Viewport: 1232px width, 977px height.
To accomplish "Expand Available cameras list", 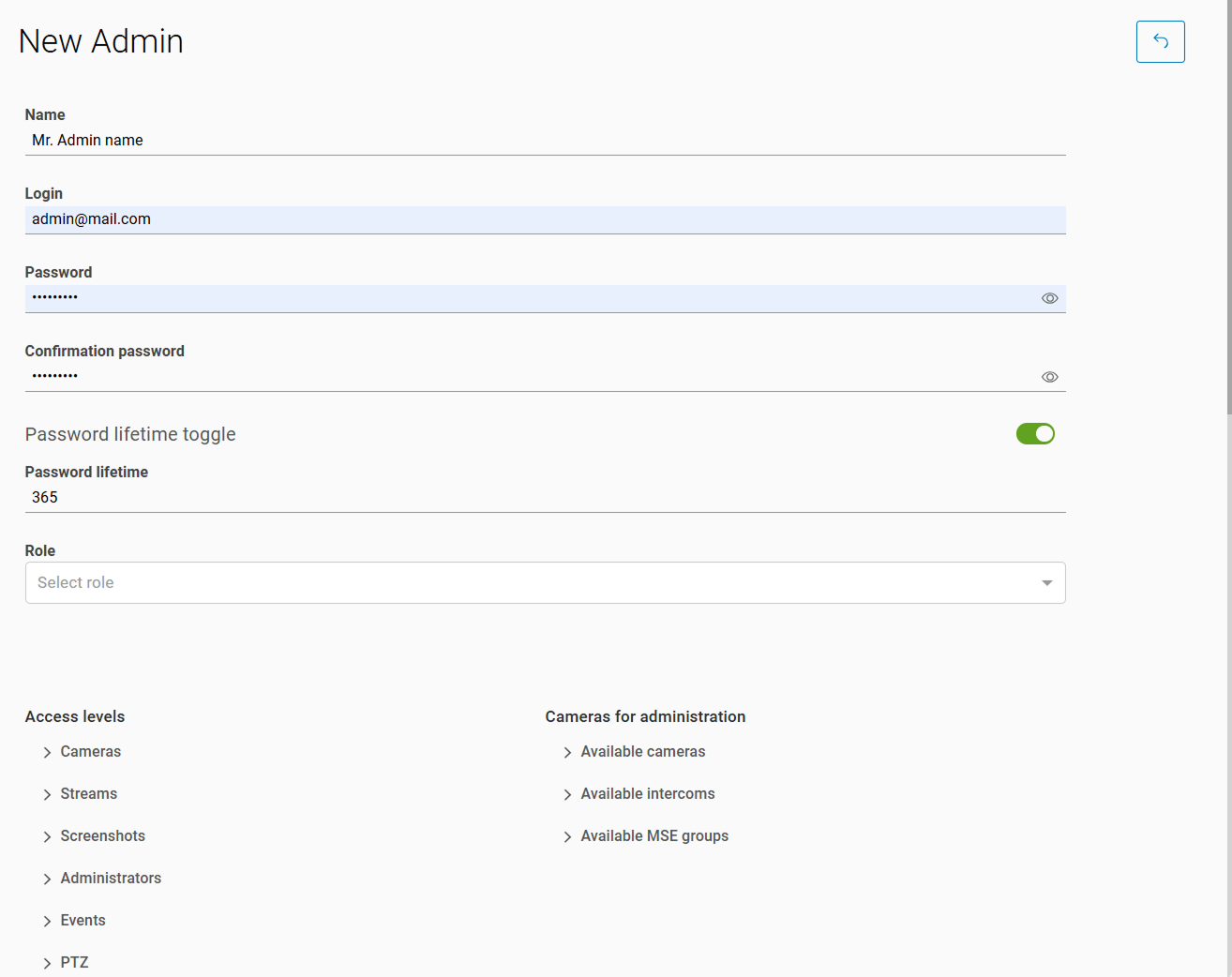I will [567, 752].
